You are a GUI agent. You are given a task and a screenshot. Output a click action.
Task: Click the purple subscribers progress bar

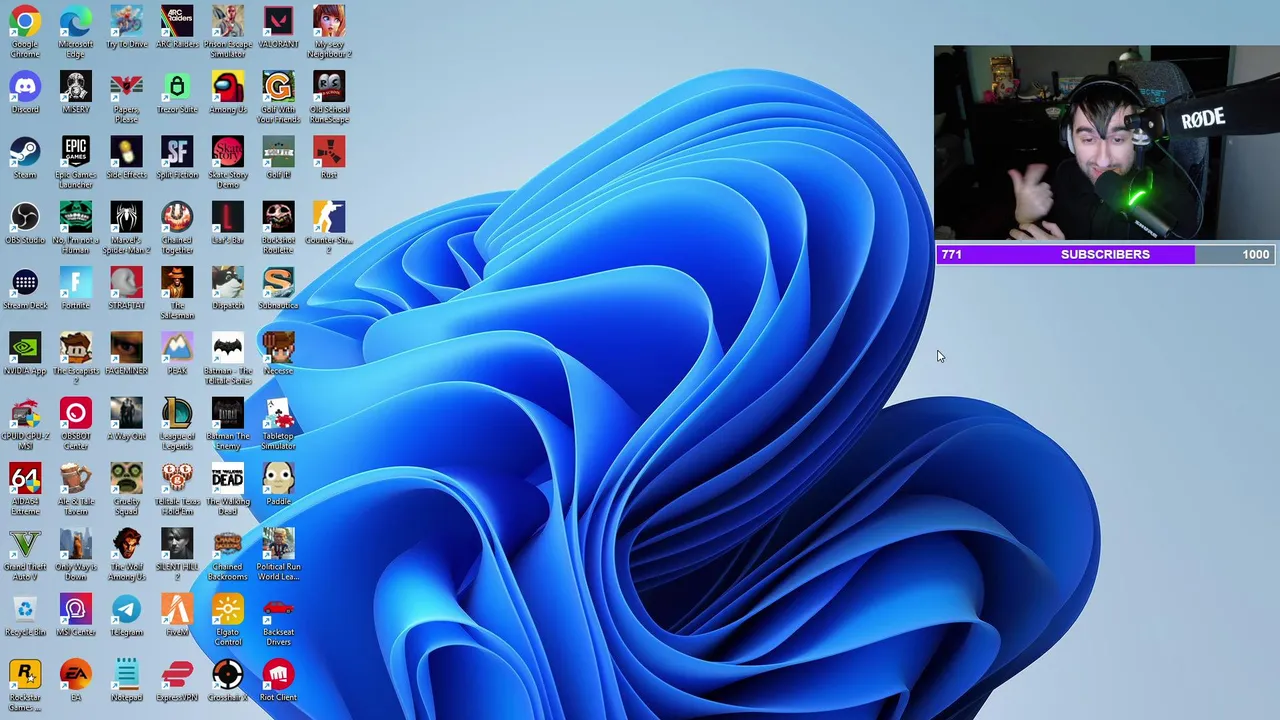click(1104, 254)
